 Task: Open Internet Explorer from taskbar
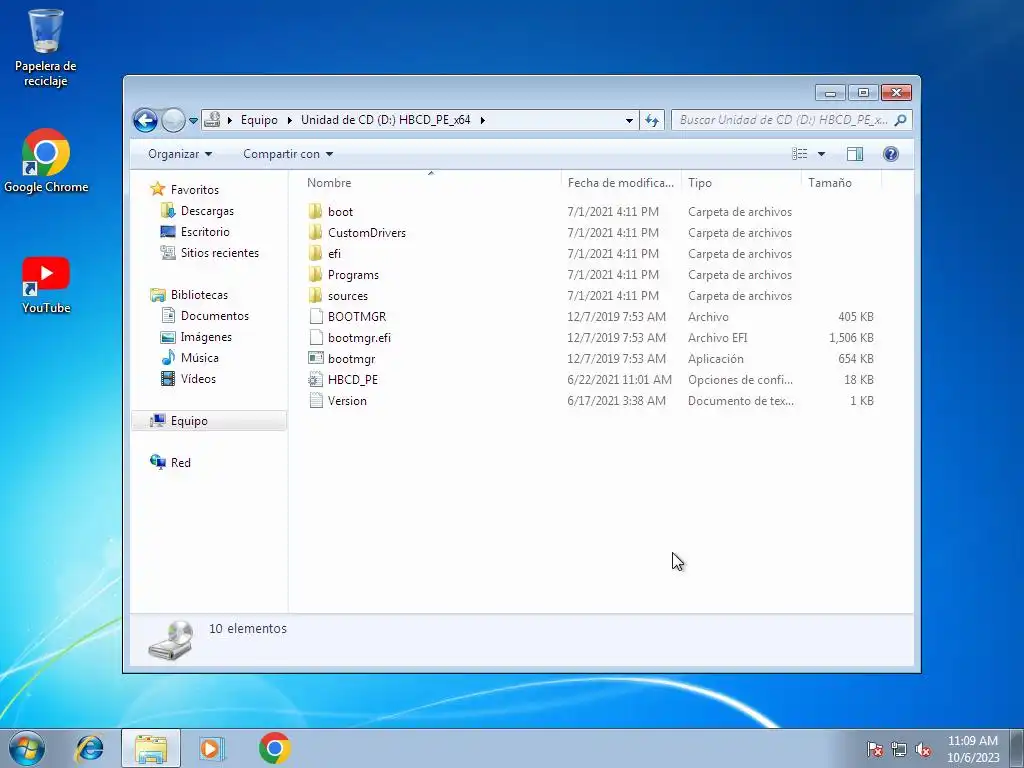pos(89,748)
